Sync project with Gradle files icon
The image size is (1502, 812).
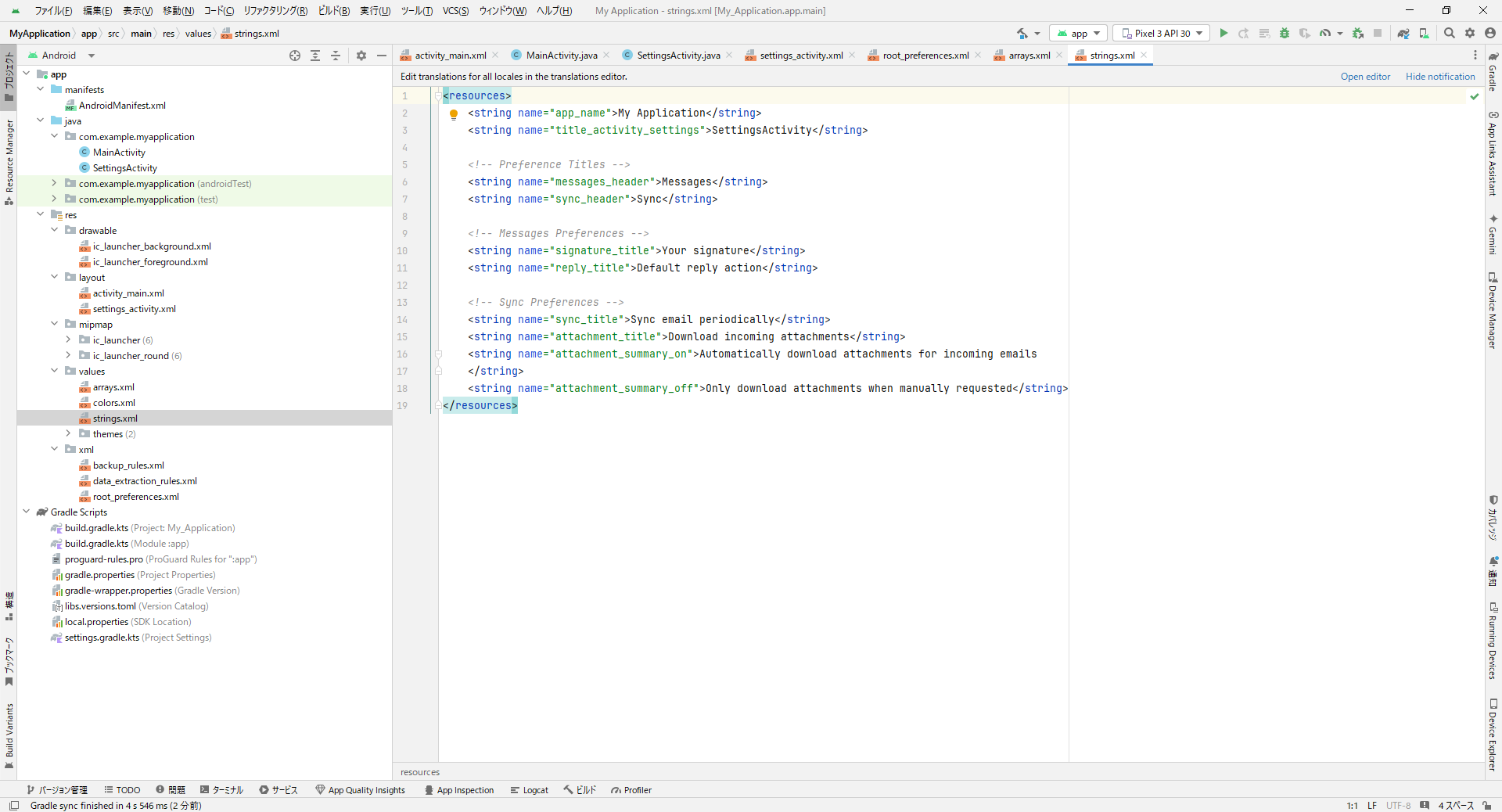1403,33
